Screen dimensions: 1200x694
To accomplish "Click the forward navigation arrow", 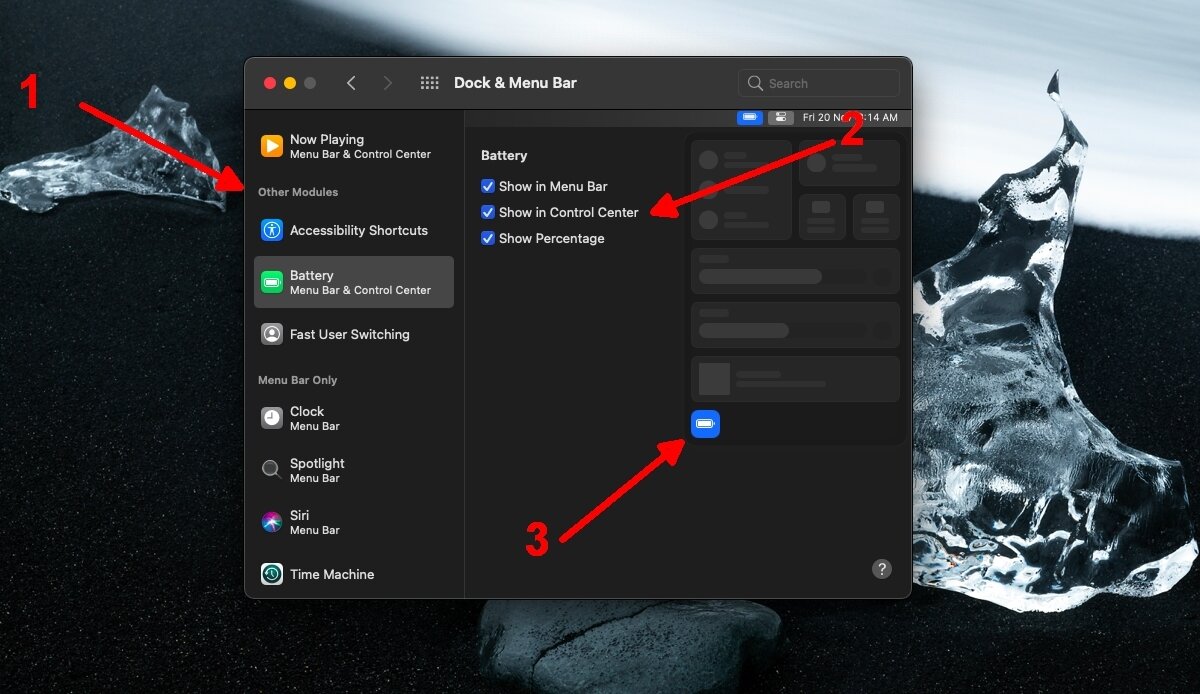I will point(387,83).
